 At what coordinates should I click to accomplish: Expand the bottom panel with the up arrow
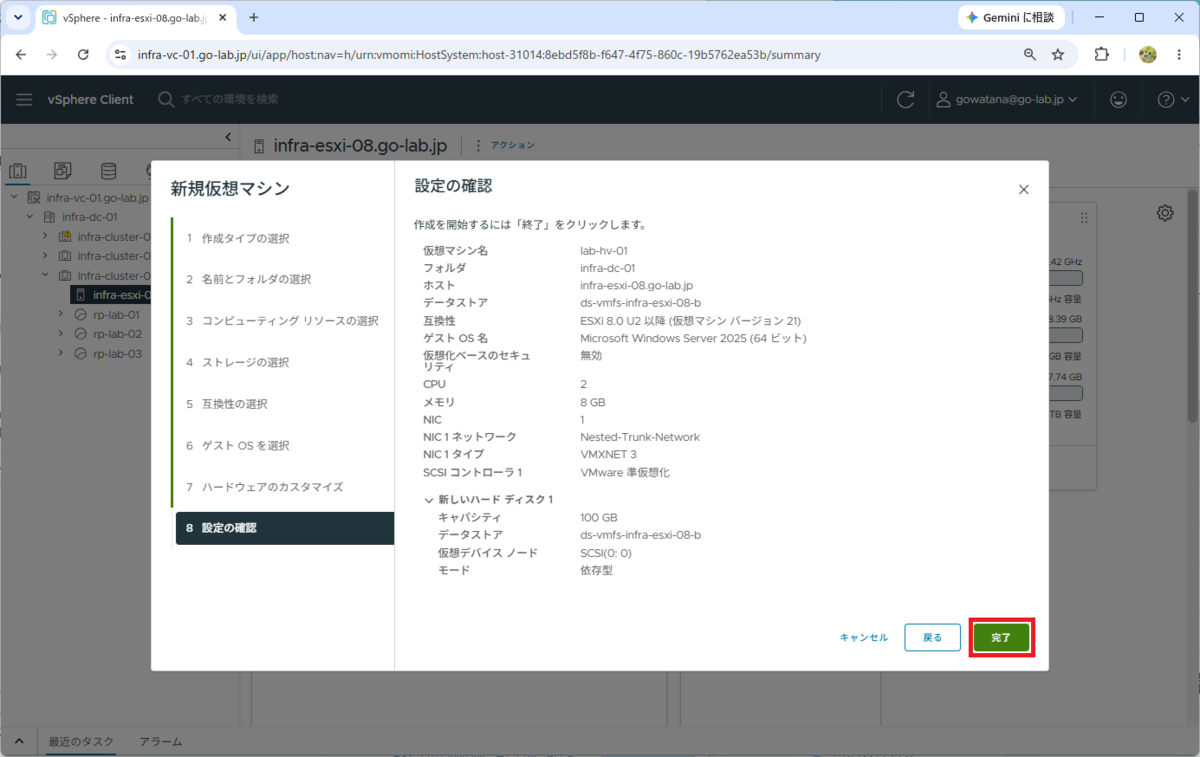[x=18, y=742]
